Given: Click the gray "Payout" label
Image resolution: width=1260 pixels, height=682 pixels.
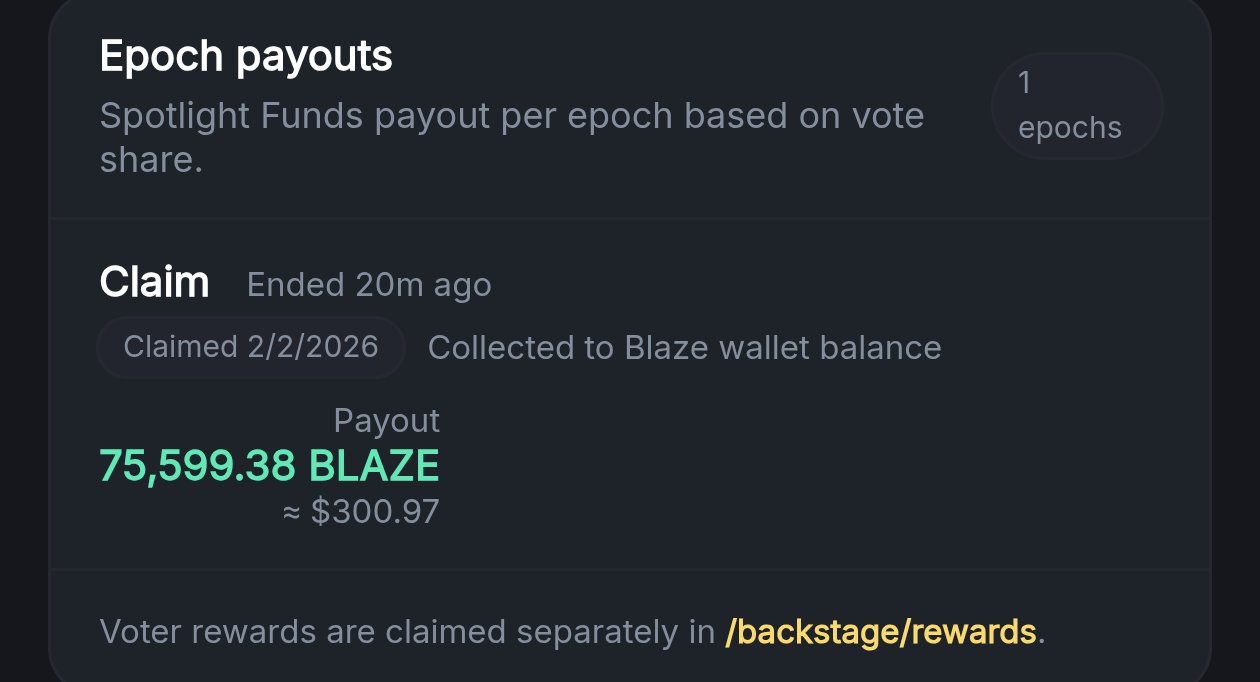Looking at the screenshot, I should [386, 421].
